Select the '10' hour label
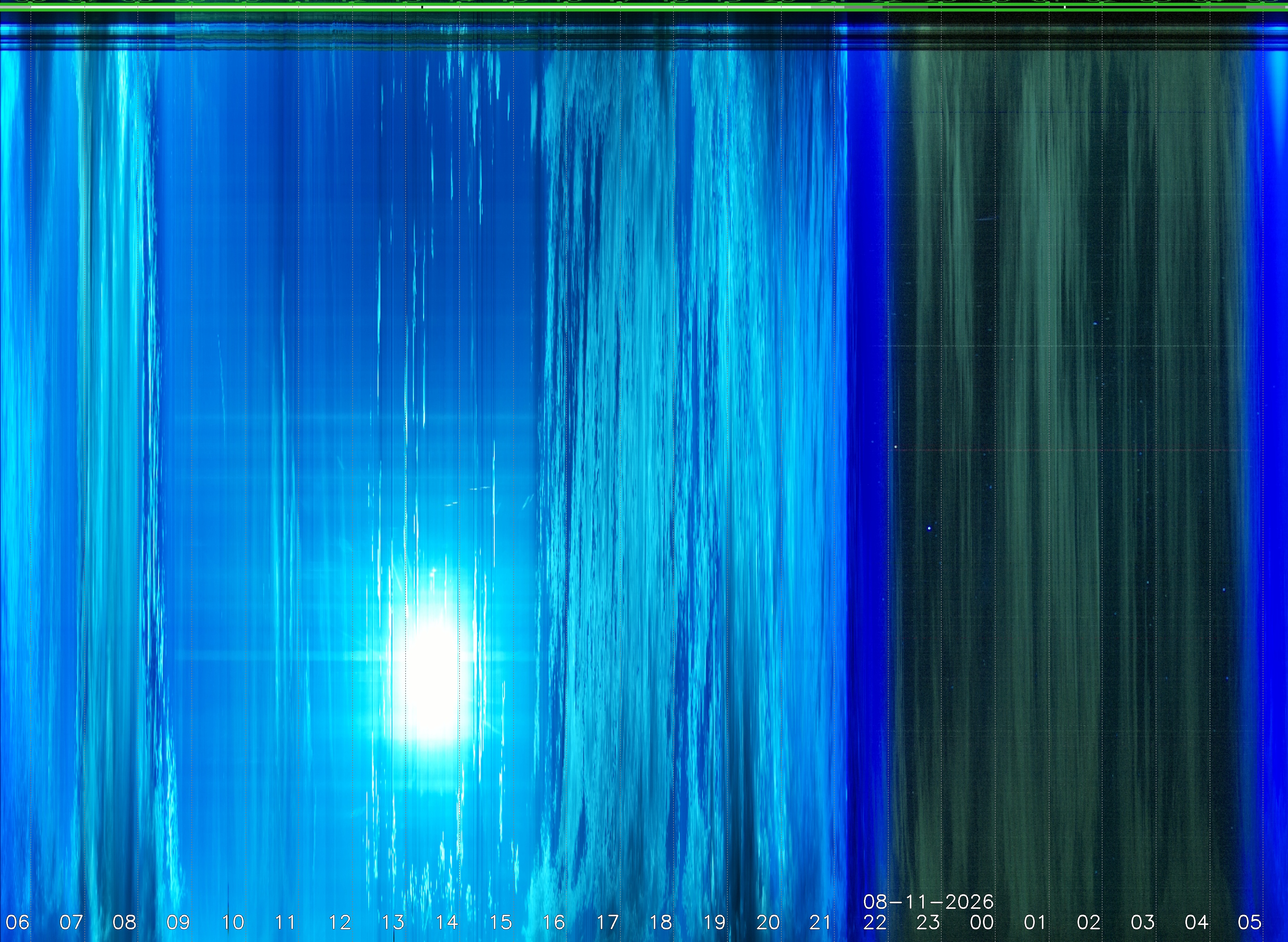 coord(233,922)
